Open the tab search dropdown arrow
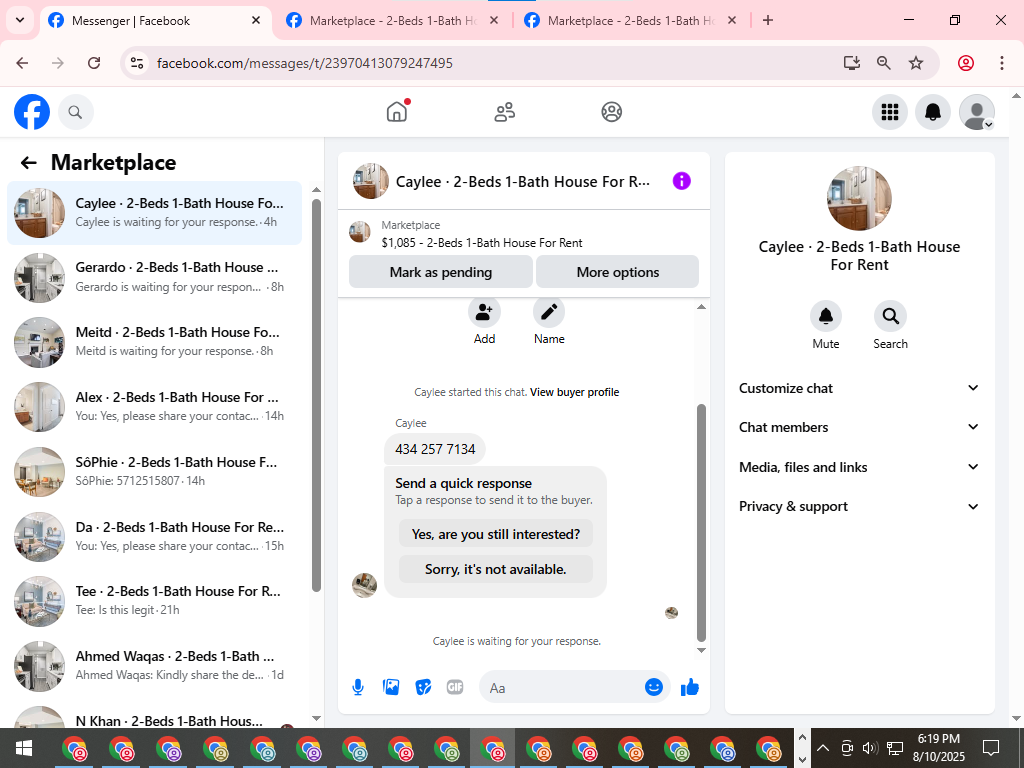 pyautogui.click(x=20, y=20)
